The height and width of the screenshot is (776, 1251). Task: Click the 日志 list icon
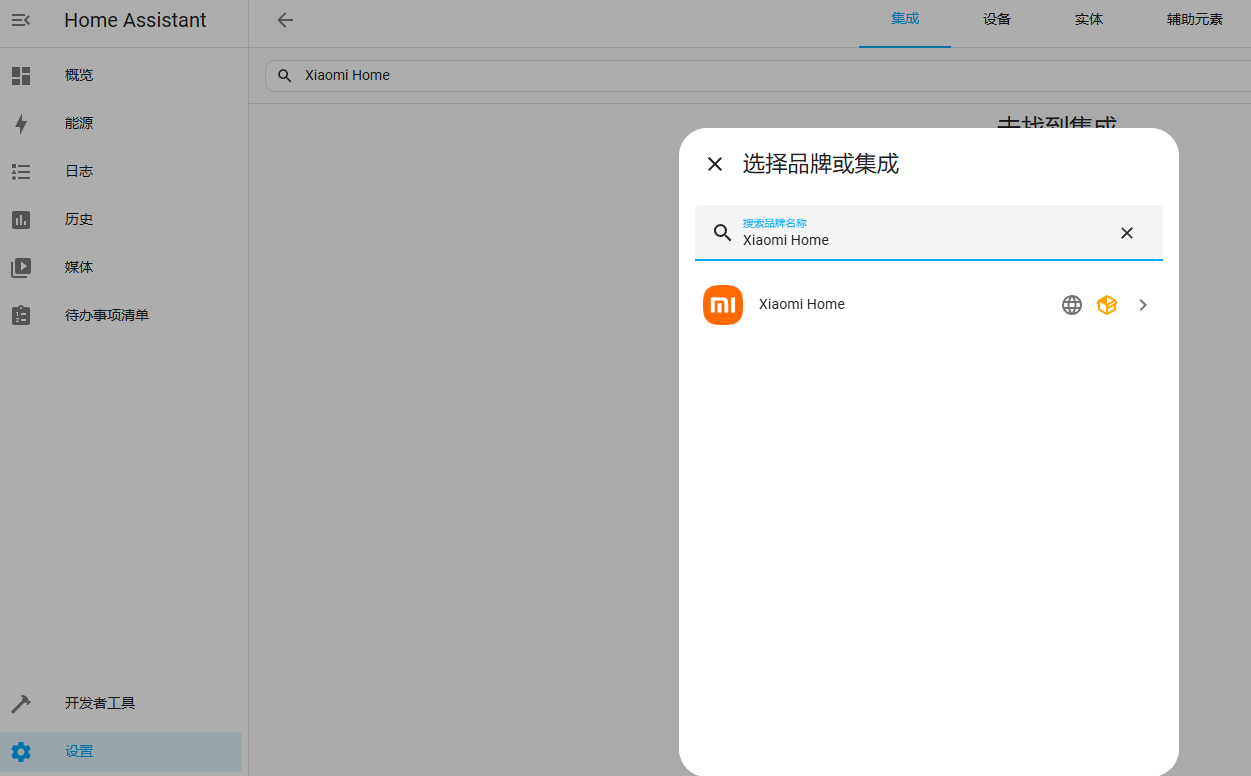[x=21, y=171]
